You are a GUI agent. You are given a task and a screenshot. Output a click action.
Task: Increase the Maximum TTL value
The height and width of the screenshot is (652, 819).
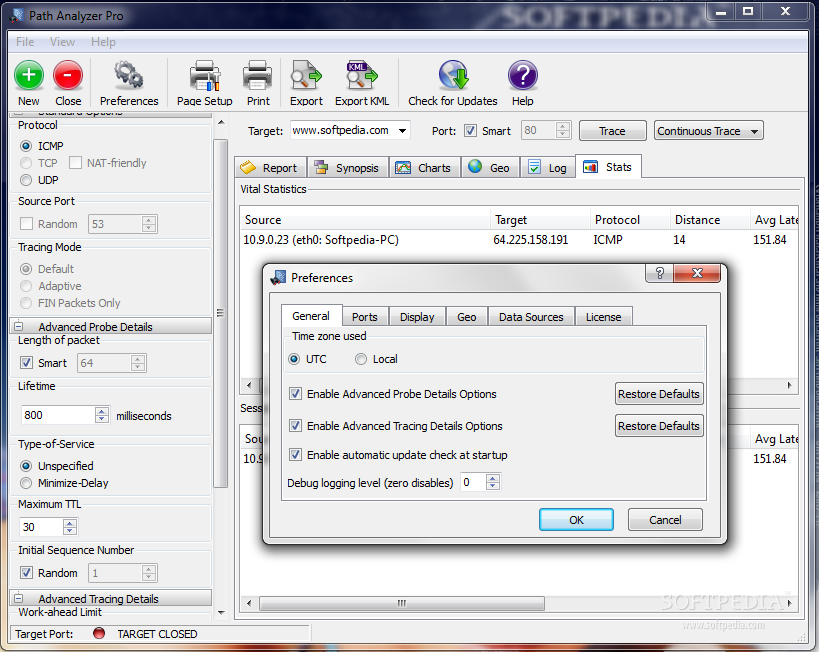69,523
